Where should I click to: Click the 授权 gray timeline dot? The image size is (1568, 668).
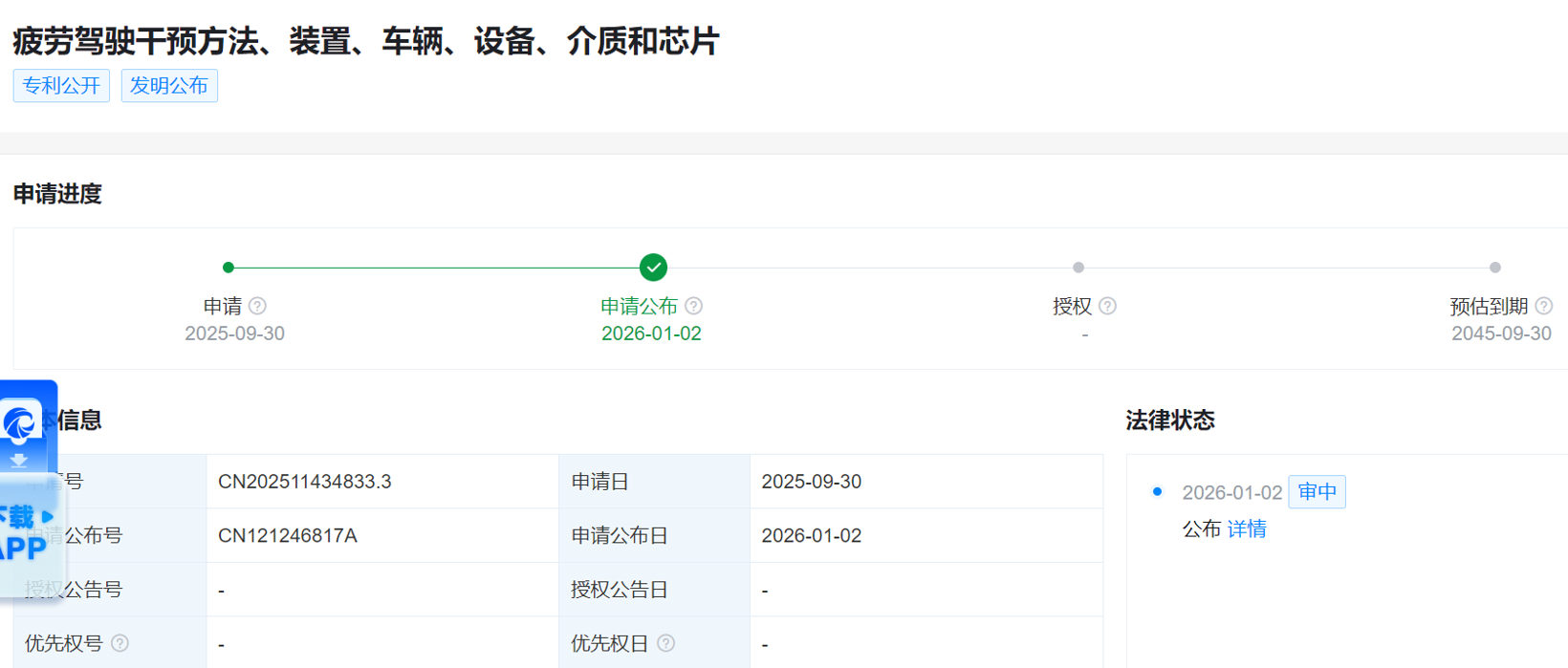pos(1078,268)
